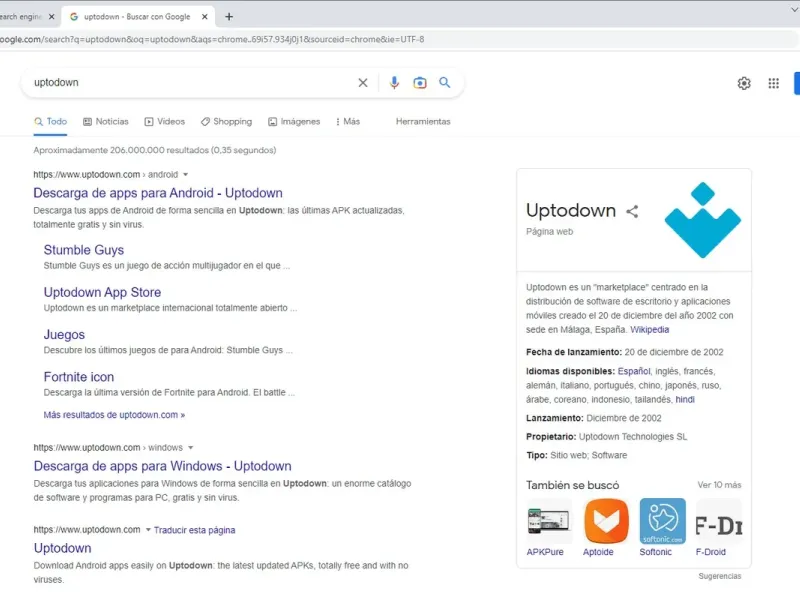Click 'Aproximadamente 206.000.000 resultados' text
This screenshot has height=600, width=800.
point(121,151)
